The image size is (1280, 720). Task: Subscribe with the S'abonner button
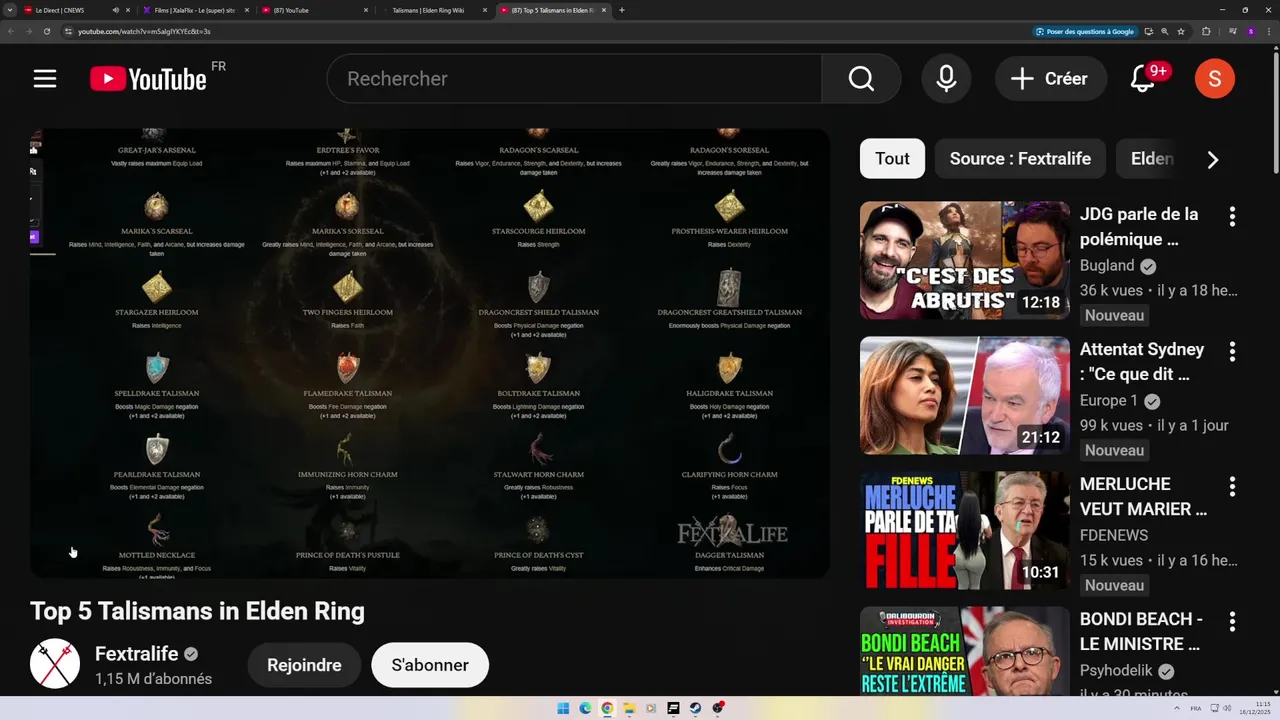click(x=430, y=665)
